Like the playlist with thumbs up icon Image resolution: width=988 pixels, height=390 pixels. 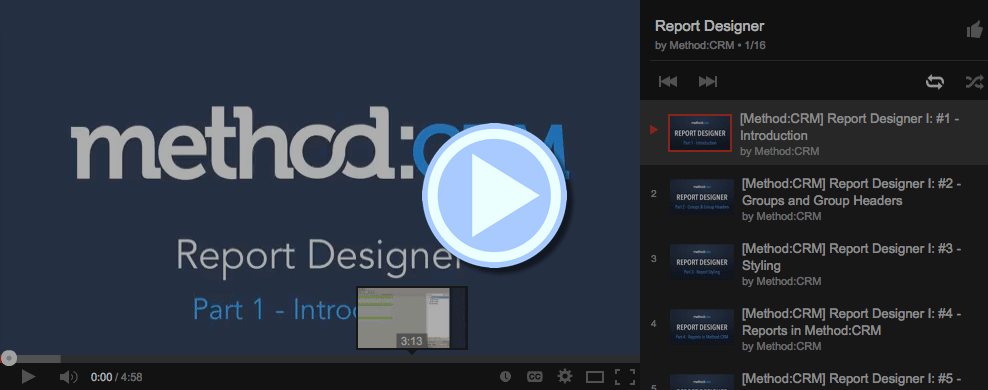point(974,30)
